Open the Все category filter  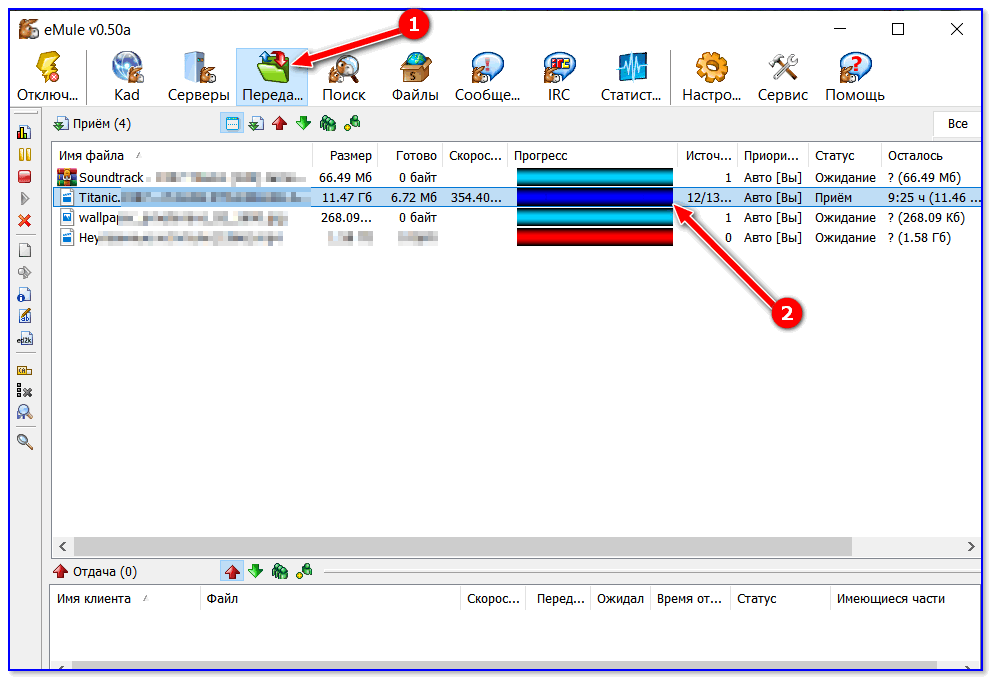tap(957, 124)
